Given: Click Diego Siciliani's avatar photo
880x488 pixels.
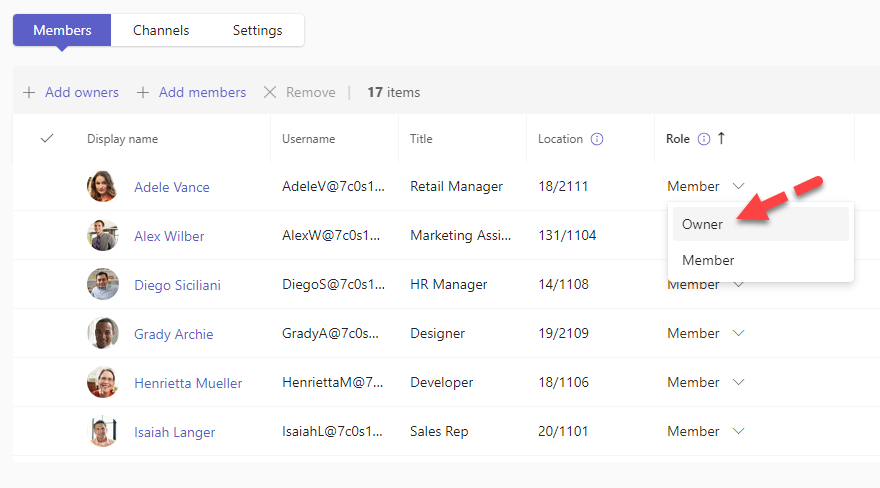Looking at the screenshot, I should pos(103,284).
